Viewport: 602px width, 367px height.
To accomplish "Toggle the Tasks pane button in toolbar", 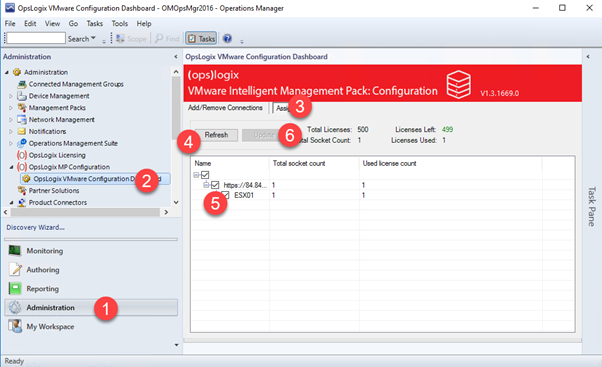I will coord(201,39).
